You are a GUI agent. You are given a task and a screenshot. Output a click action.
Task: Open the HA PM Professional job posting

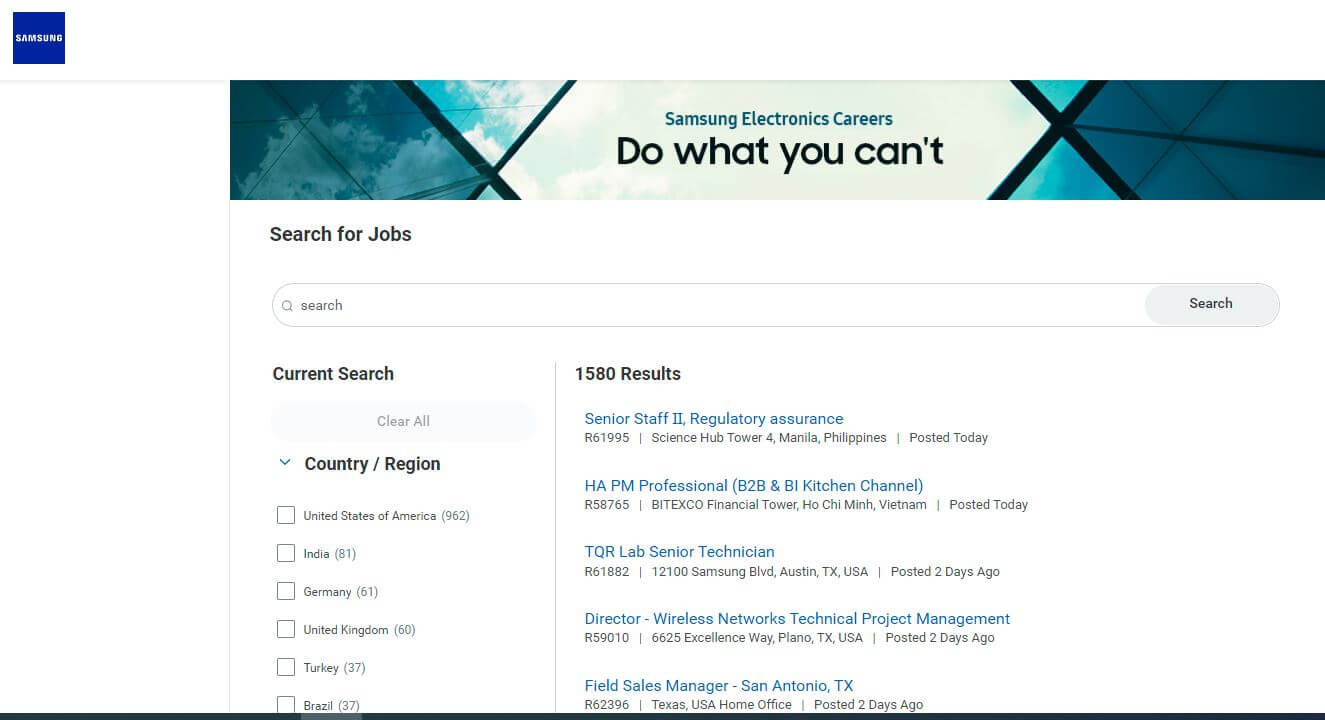tap(754, 485)
